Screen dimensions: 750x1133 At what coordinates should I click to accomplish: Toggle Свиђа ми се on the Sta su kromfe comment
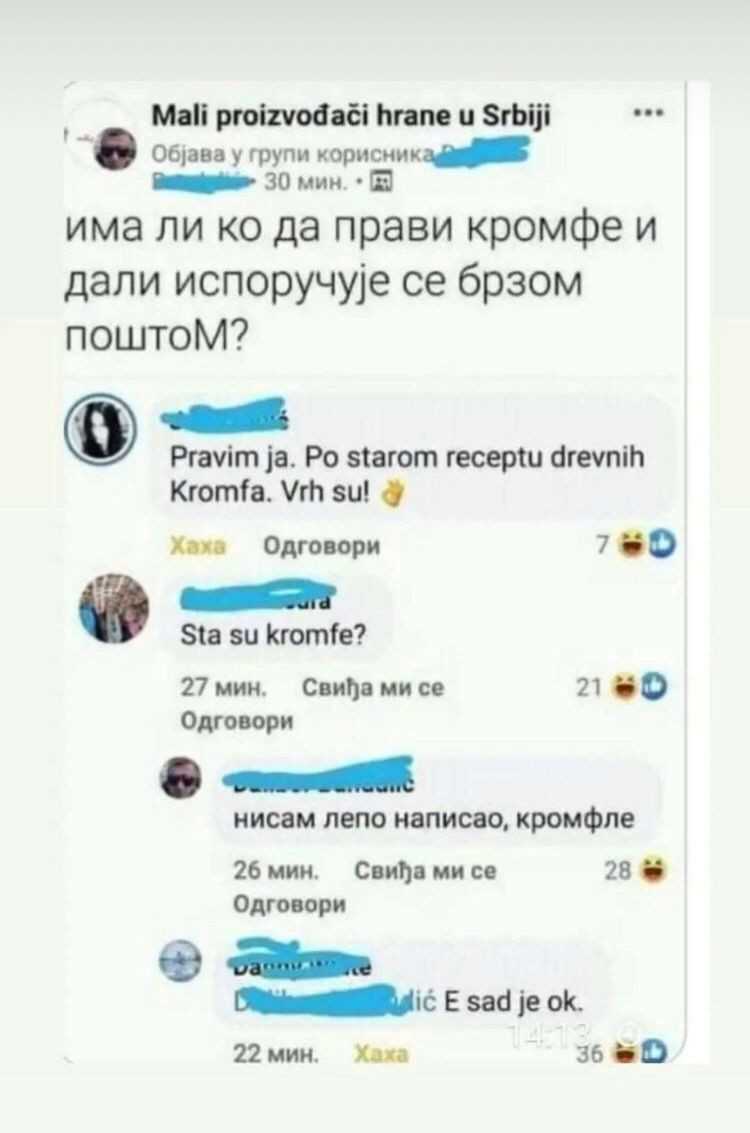pyautogui.click(x=372, y=688)
